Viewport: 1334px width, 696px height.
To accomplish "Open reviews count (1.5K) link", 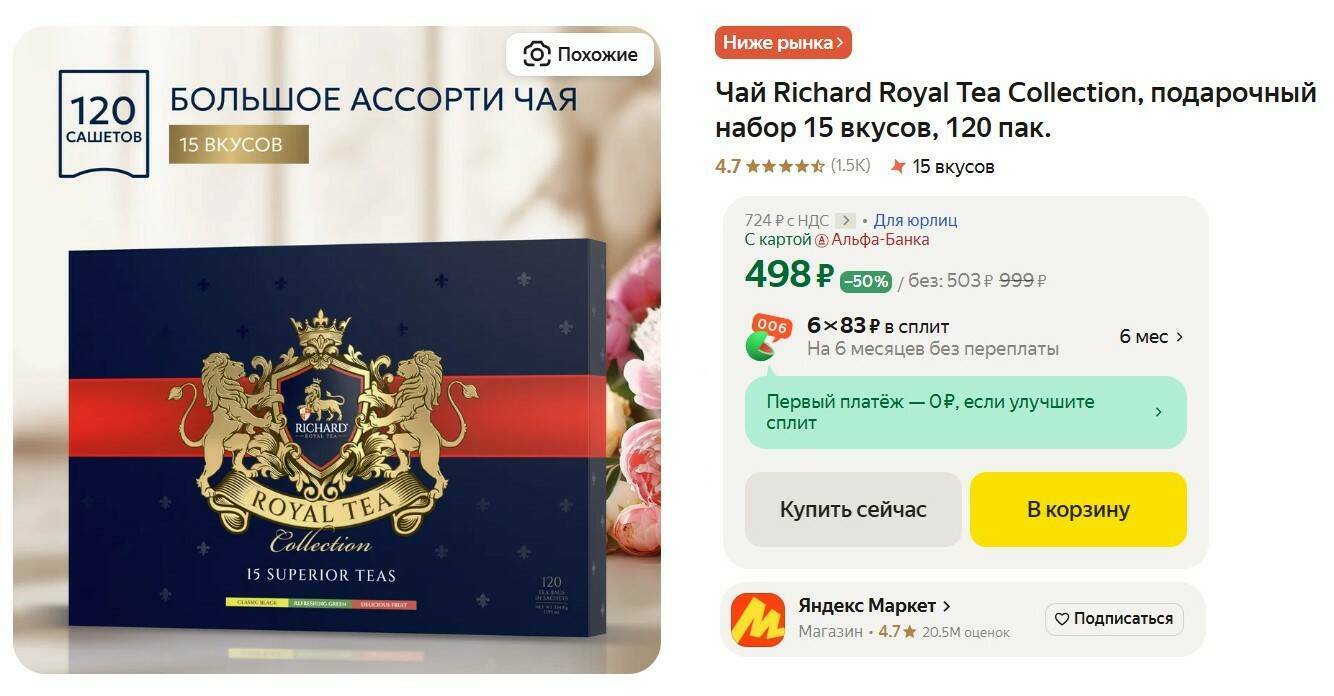I will [851, 166].
